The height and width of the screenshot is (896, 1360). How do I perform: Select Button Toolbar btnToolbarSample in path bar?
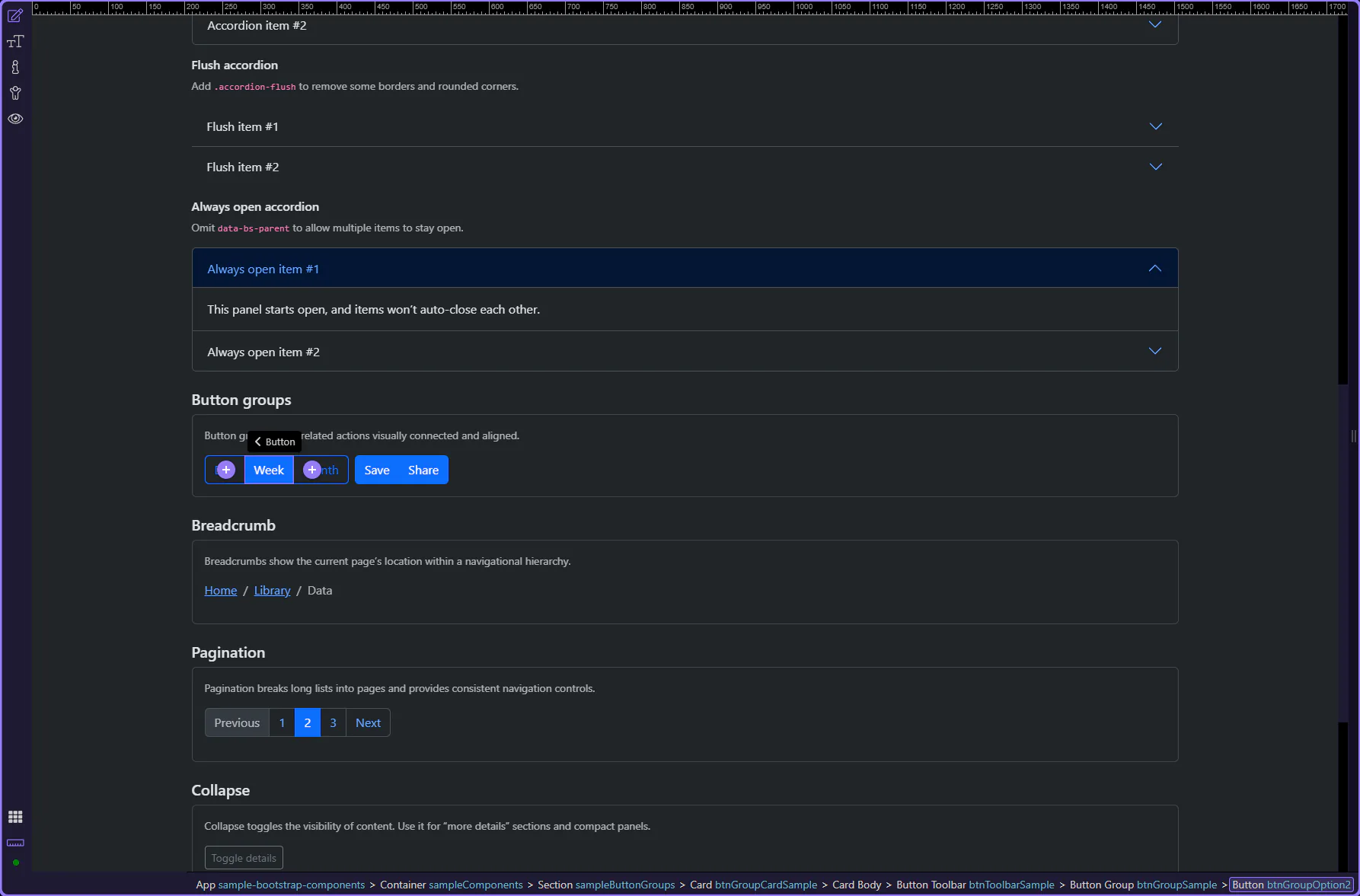point(975,885)
